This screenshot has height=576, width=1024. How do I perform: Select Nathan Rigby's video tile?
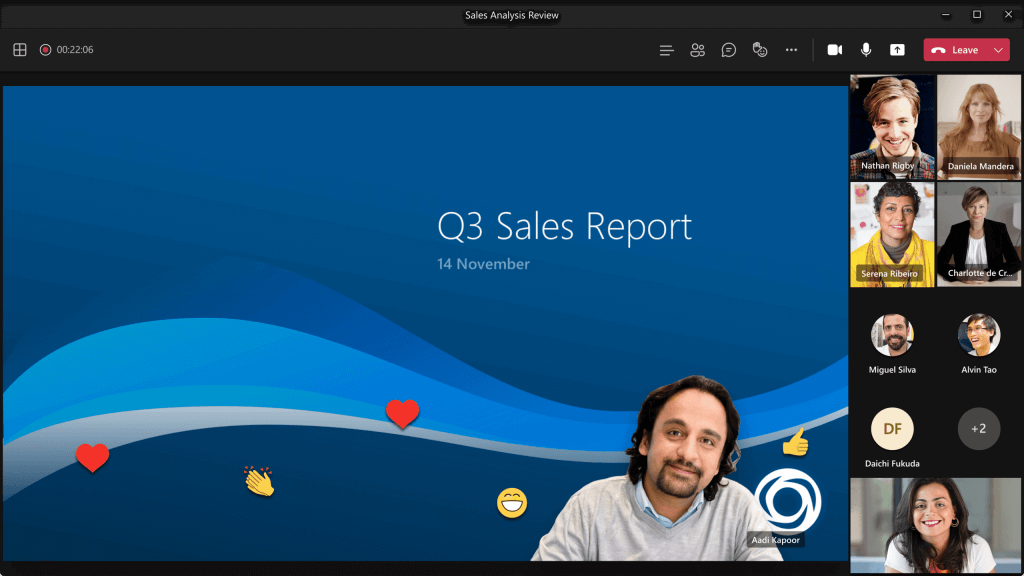[x=892, y=126]
